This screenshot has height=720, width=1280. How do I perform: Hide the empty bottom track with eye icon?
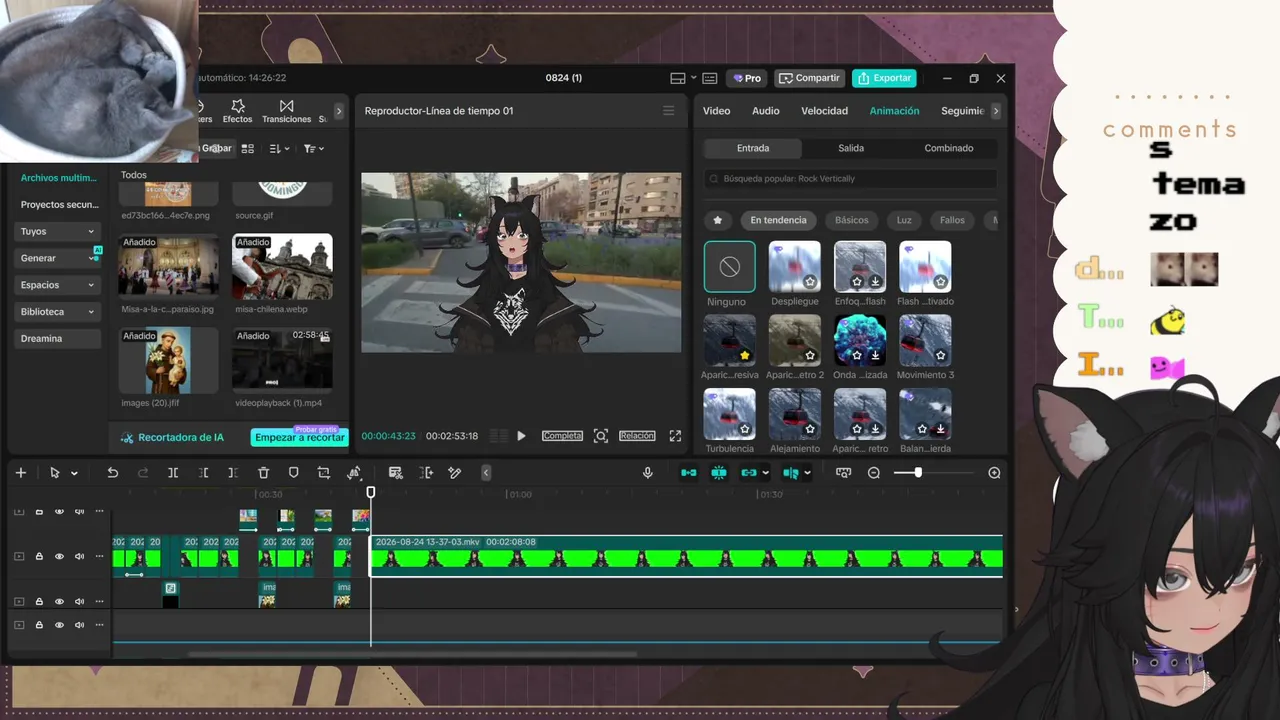(59, 625)
